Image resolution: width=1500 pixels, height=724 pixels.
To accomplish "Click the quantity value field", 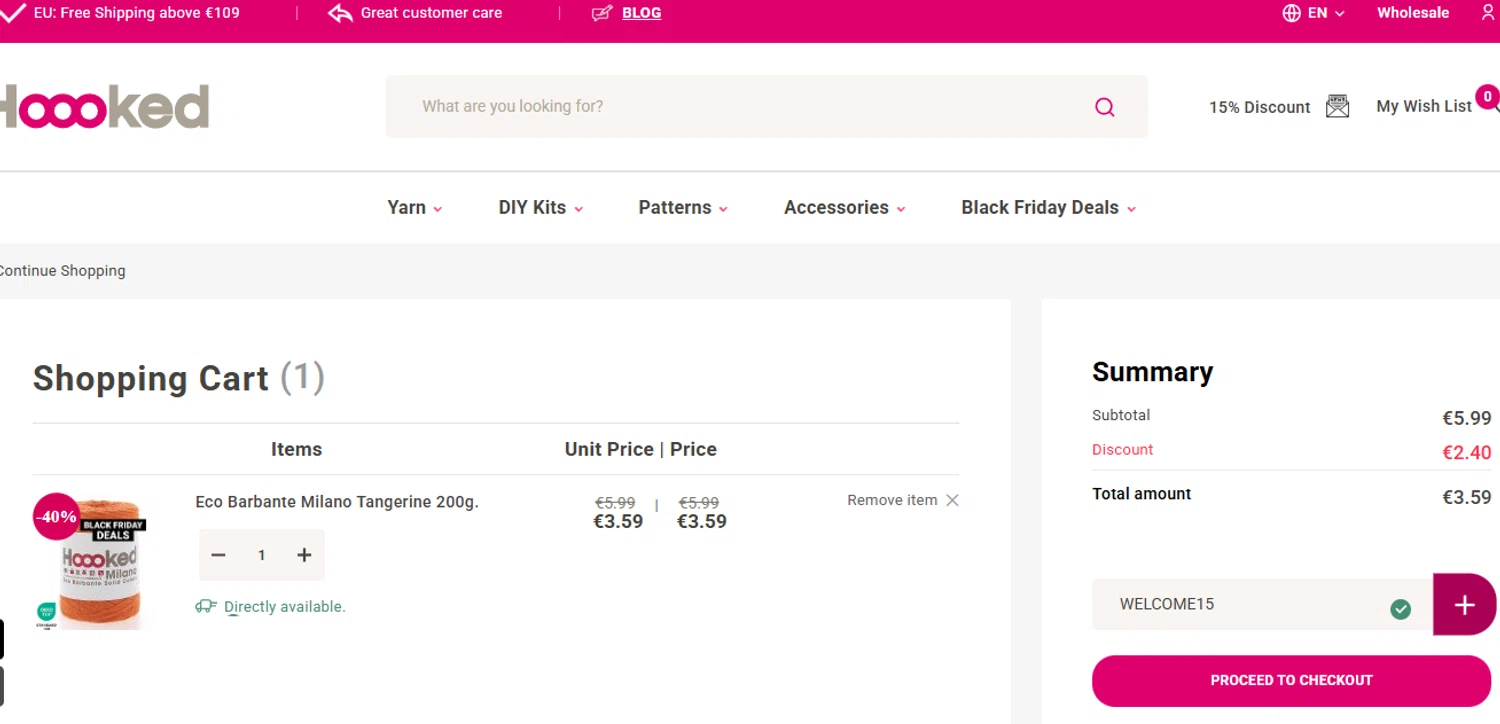I will (x=261, y=555).
